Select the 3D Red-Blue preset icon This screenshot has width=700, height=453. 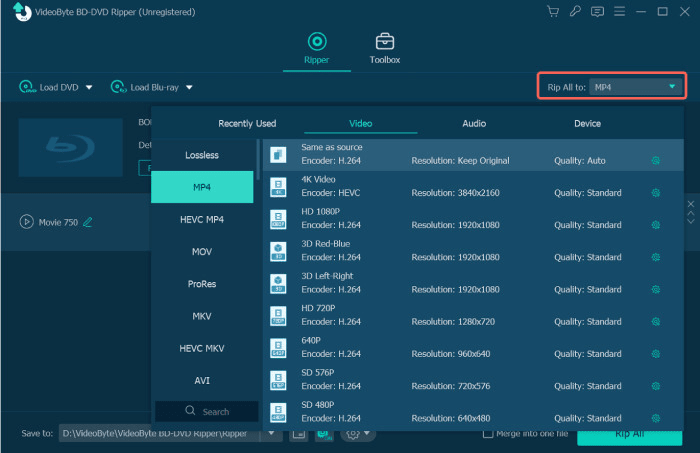(x=278, y=251)
